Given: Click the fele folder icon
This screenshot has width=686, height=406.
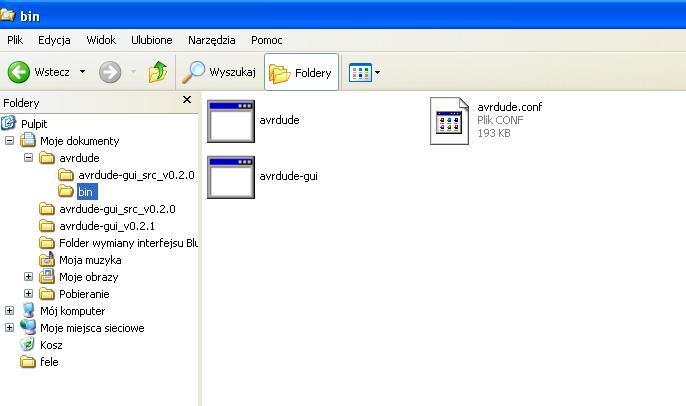Looking at the screenshot, I should tap(28, 362).
